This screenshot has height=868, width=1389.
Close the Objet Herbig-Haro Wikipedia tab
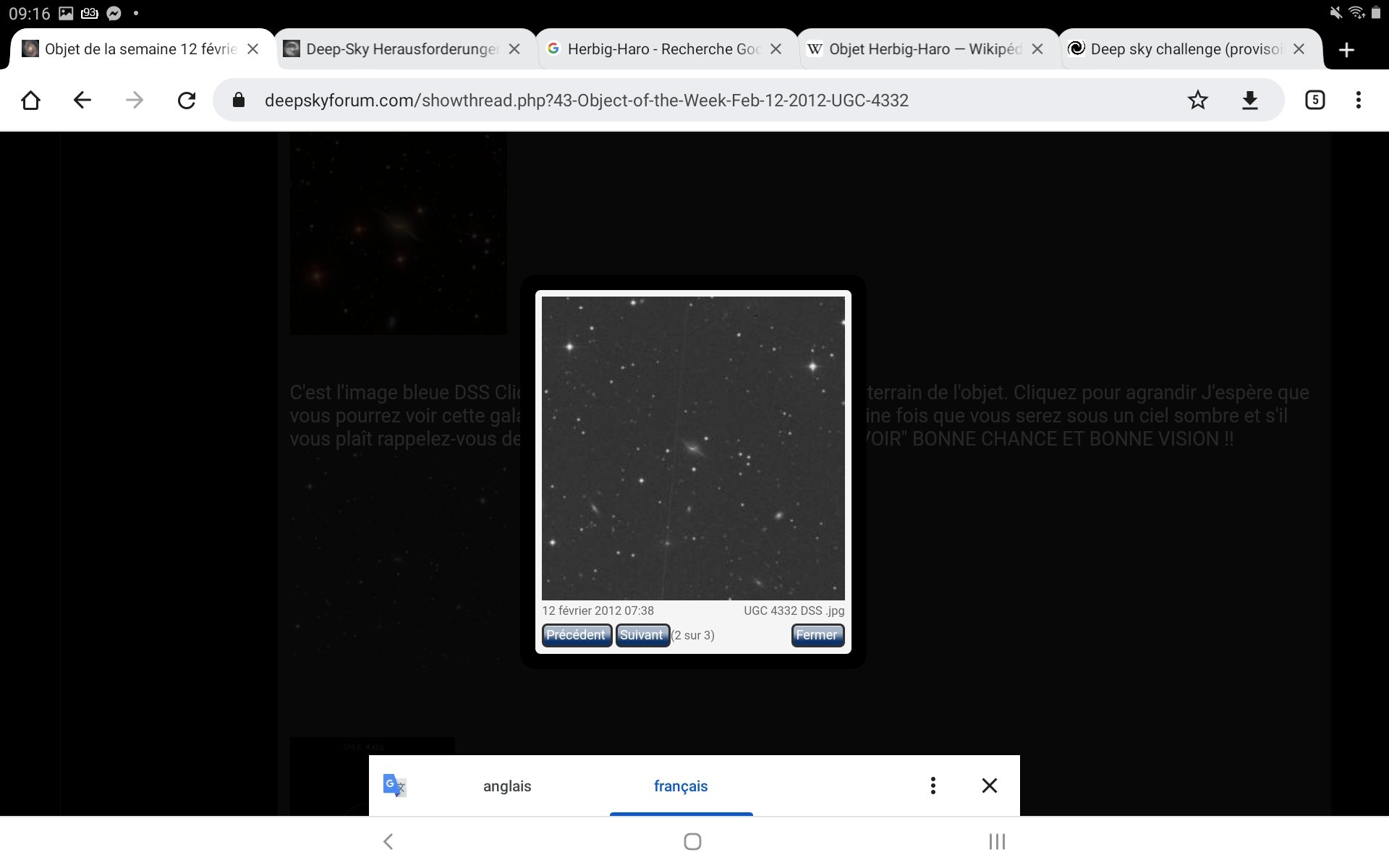click(x=1037, y=49)
